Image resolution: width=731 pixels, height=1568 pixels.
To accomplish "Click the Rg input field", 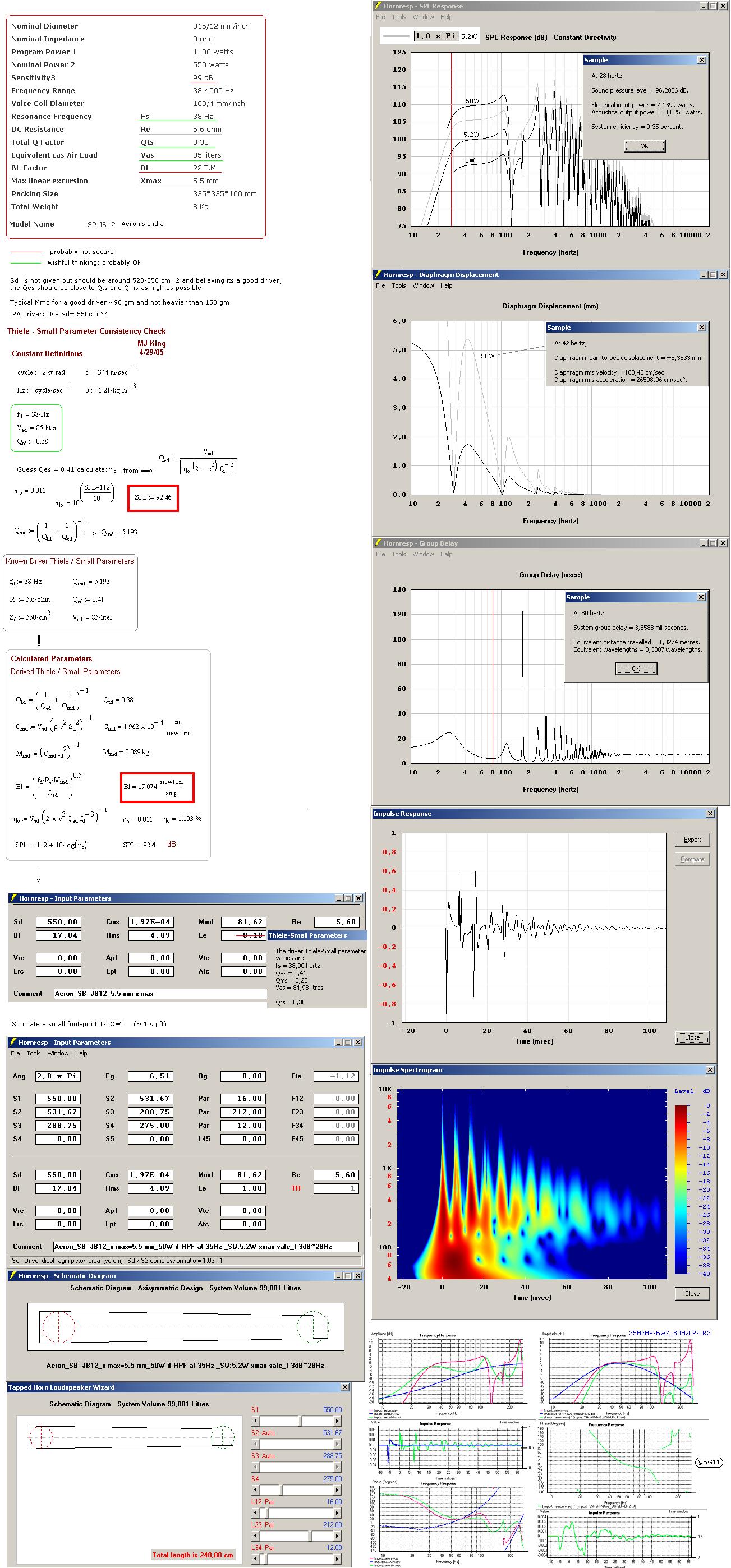I will click(x=243, y=1076).
